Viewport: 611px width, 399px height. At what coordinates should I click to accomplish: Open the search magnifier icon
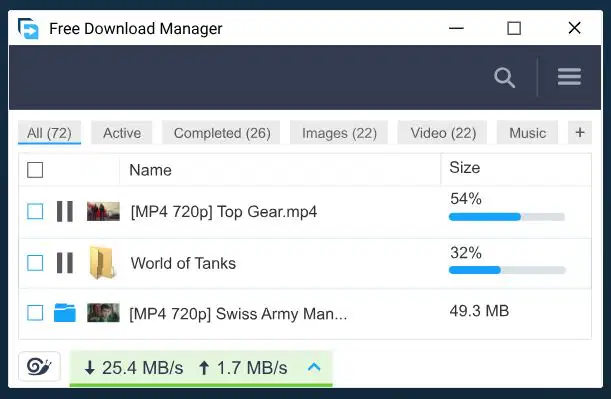[505, 78]
